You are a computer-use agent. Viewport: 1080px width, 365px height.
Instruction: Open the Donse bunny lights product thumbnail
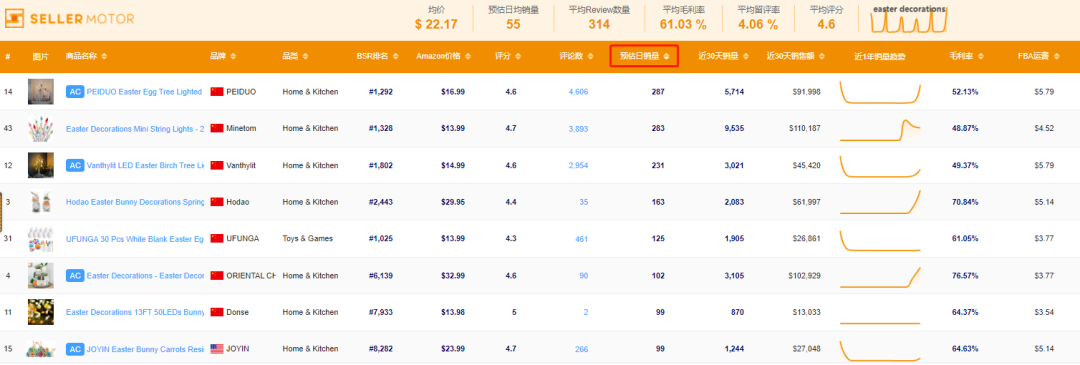[41, 312]
